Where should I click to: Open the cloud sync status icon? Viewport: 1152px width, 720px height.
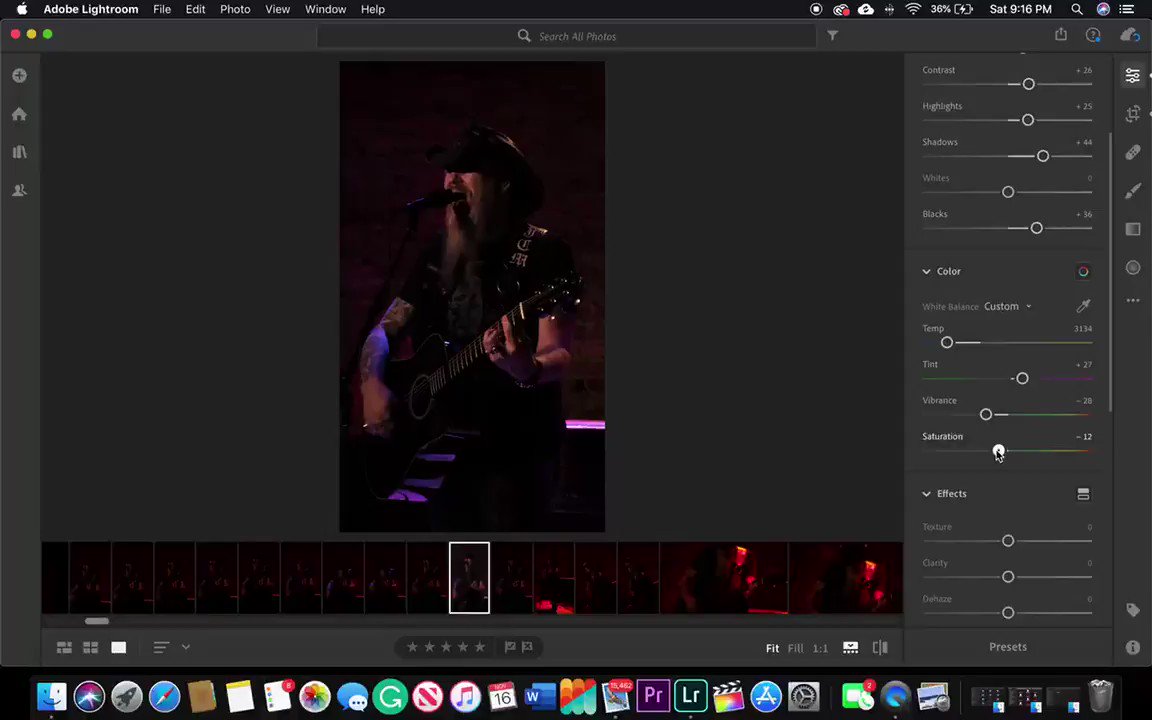pos(1129,35)
